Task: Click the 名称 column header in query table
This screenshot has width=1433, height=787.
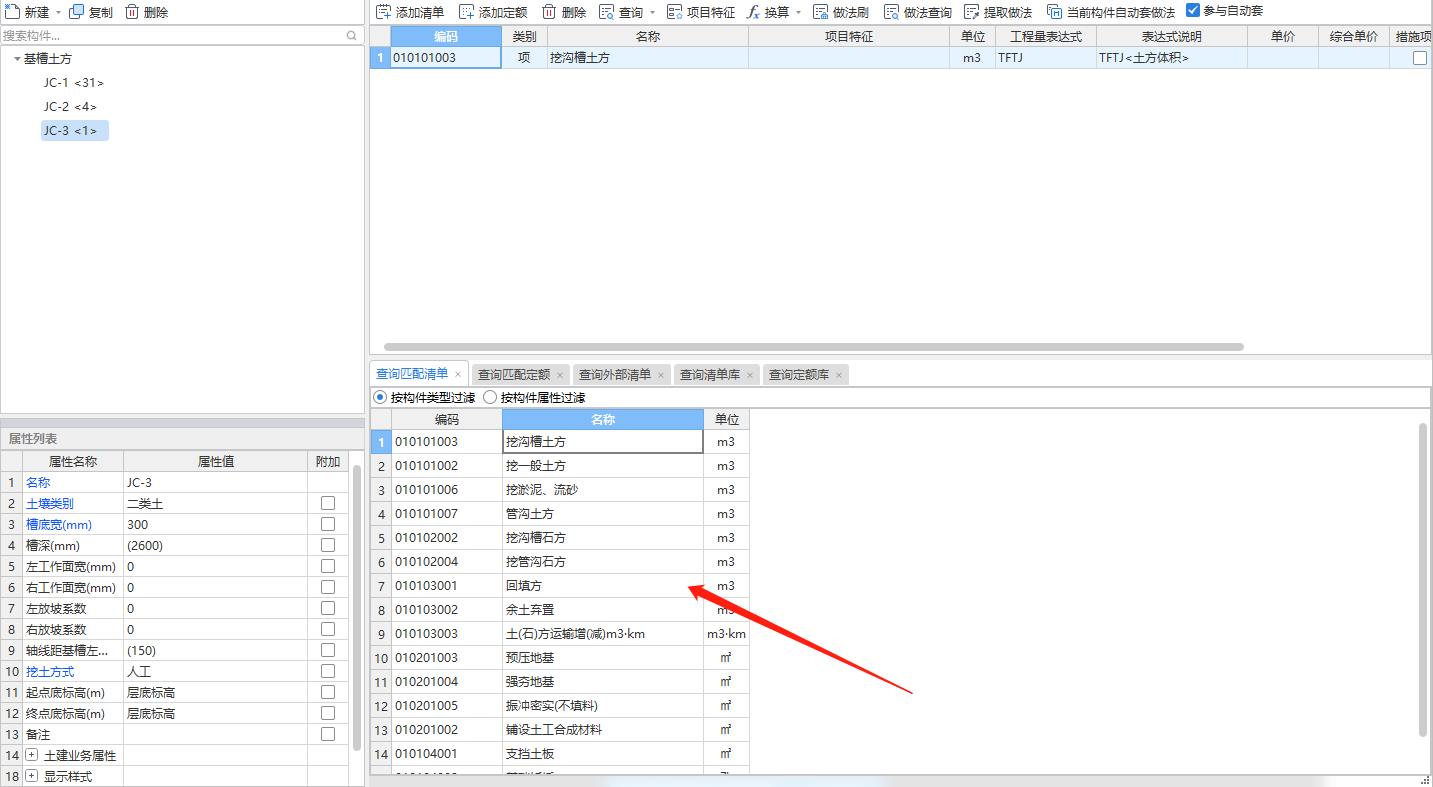Action: (603, 420)
